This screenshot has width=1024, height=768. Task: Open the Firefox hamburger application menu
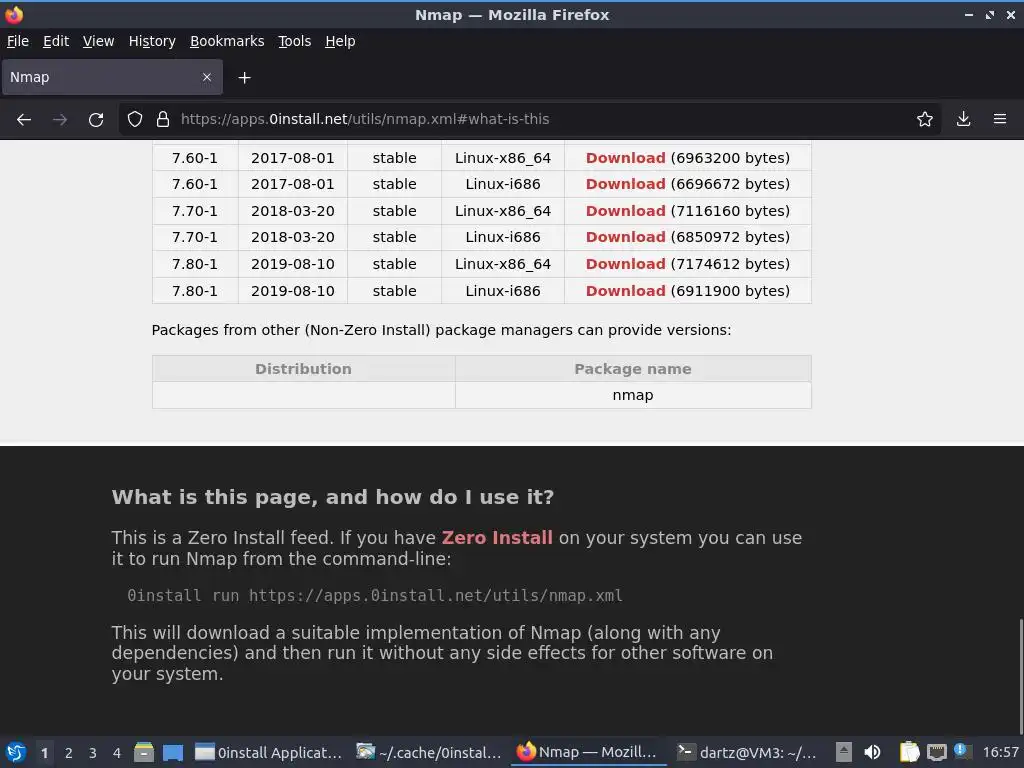[x=1000, y=120]
